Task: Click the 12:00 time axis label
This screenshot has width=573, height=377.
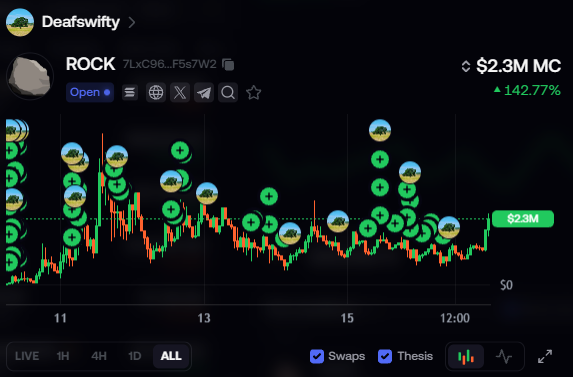Action: [455, 318]
